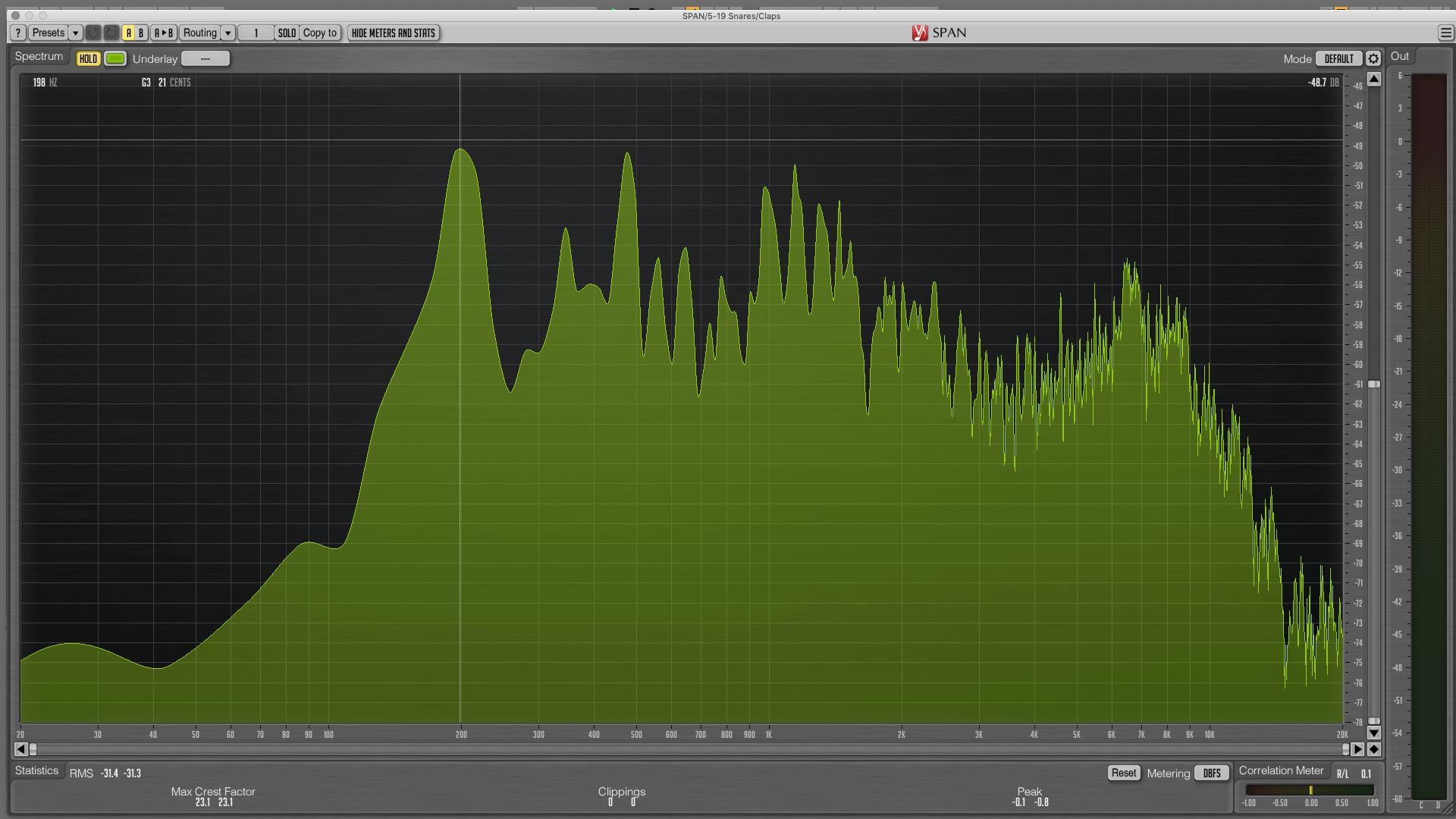This screenshot has height=819, width=1456.
Task: Click window title 'SPAN/5-19 Snares/Claps'
Action: click(731, 16)
